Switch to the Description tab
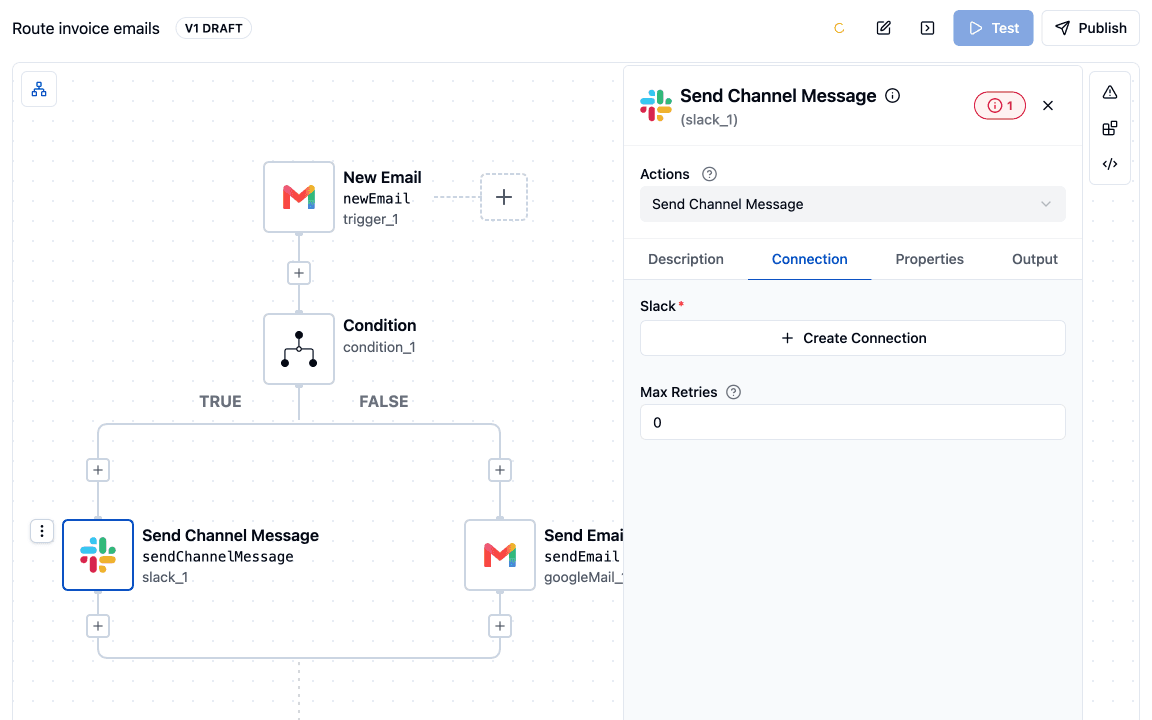Viewport: 1152px width, 720px height. (685, 259)
